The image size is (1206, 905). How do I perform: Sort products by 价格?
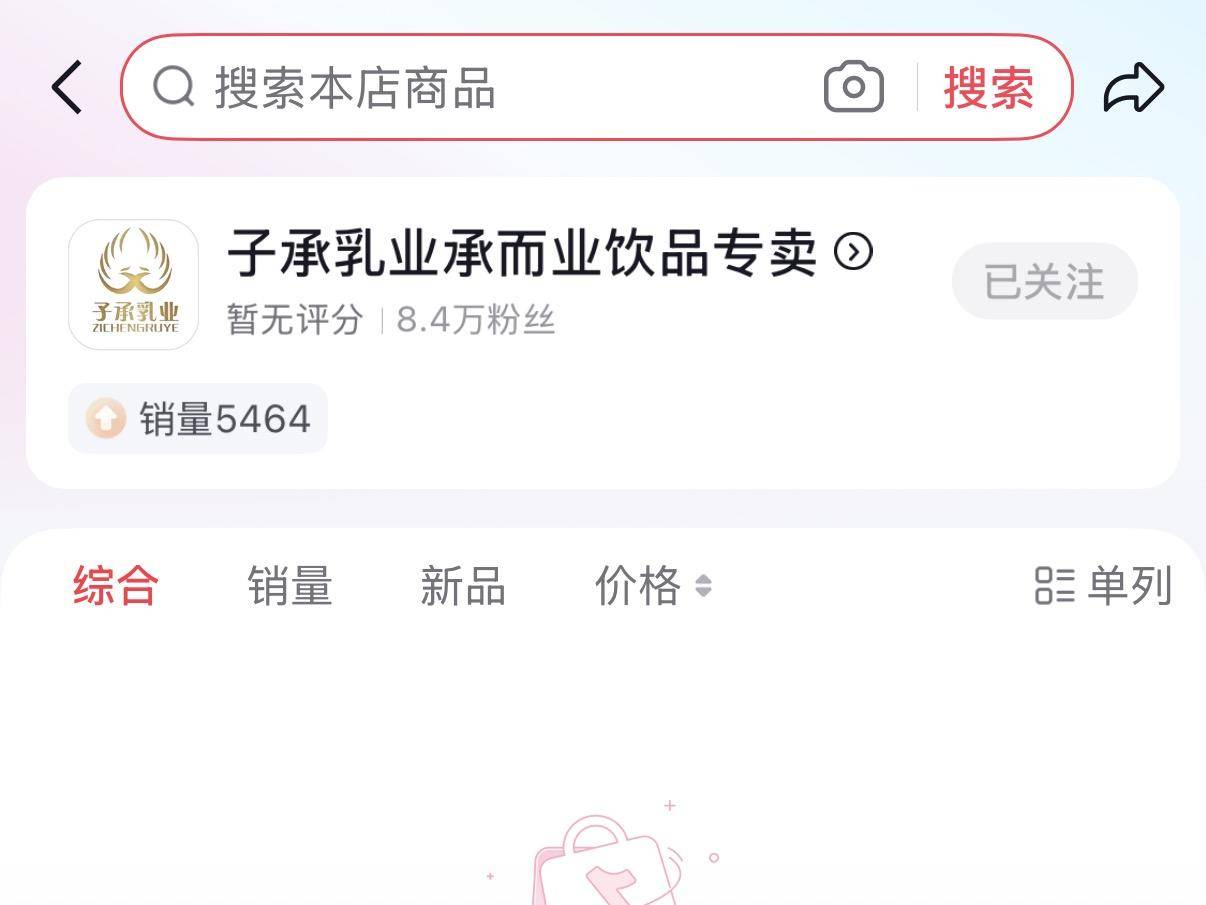[x=638, y=585]
